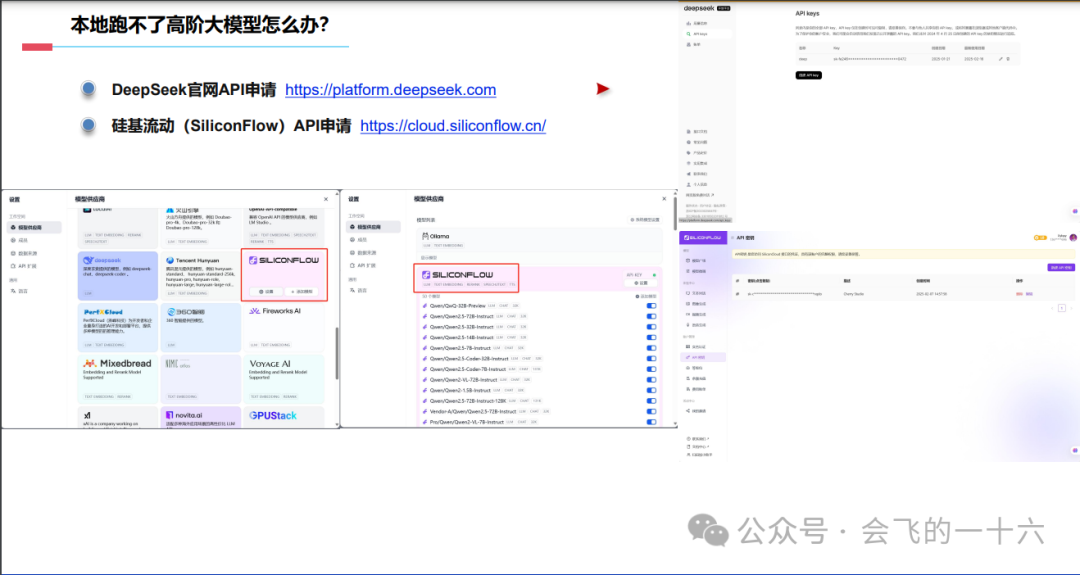This screenshot has width=1080, height=575.
Task: Click the Fireworks AI logo icon
Action: click(x=254, y=311)
